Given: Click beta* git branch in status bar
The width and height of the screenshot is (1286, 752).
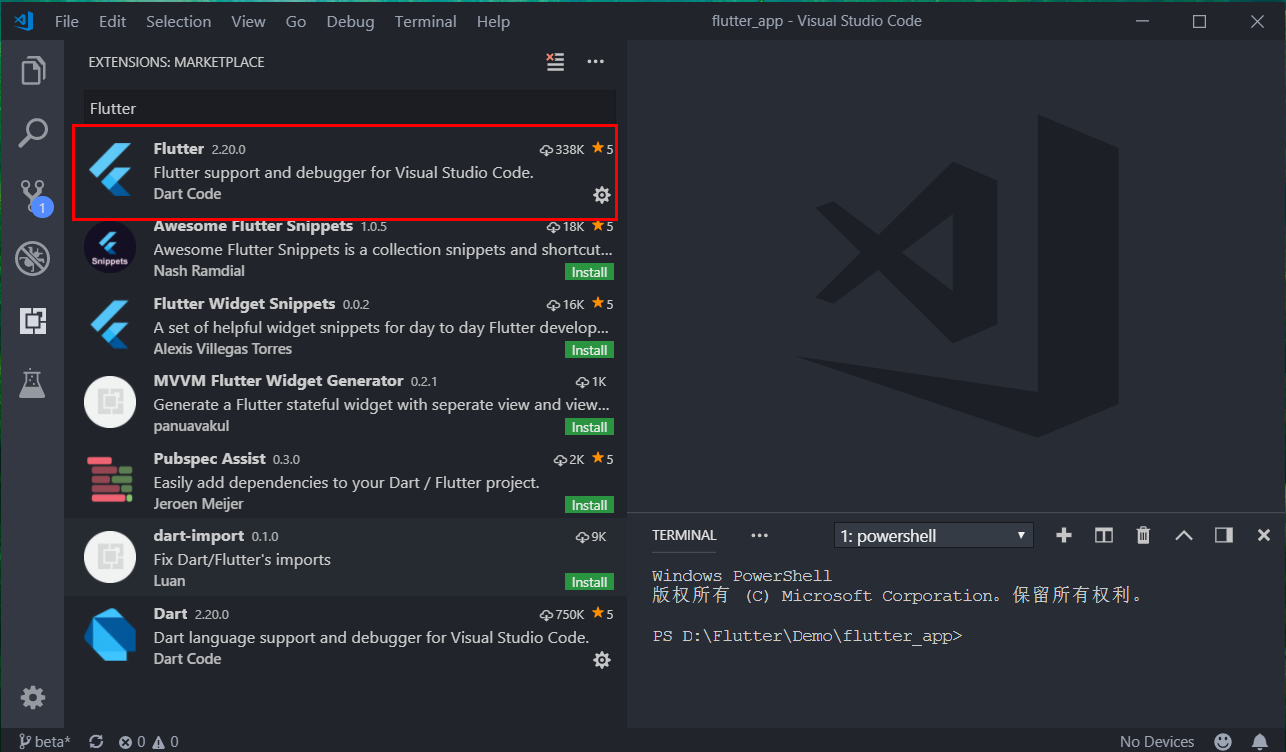Looking at the screenshot, I should point(45,741).
